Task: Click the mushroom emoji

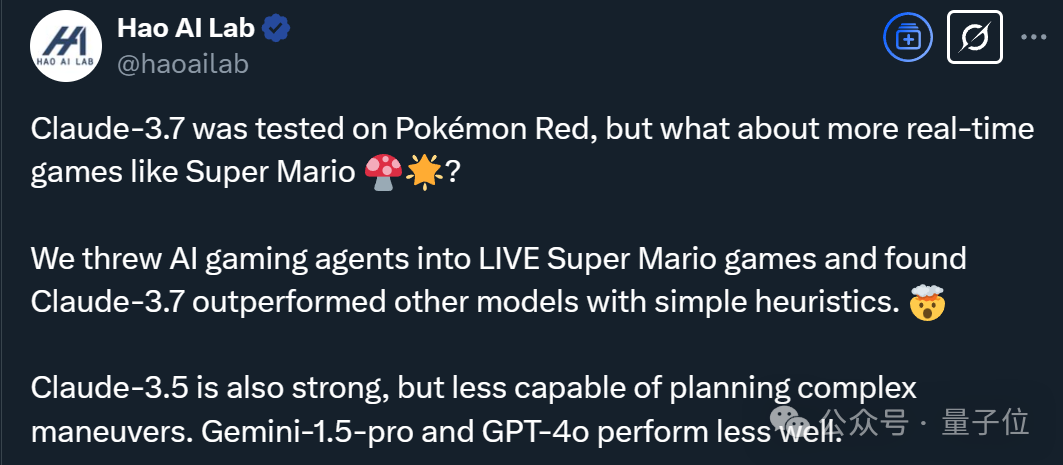Action: tap(384, 172)
